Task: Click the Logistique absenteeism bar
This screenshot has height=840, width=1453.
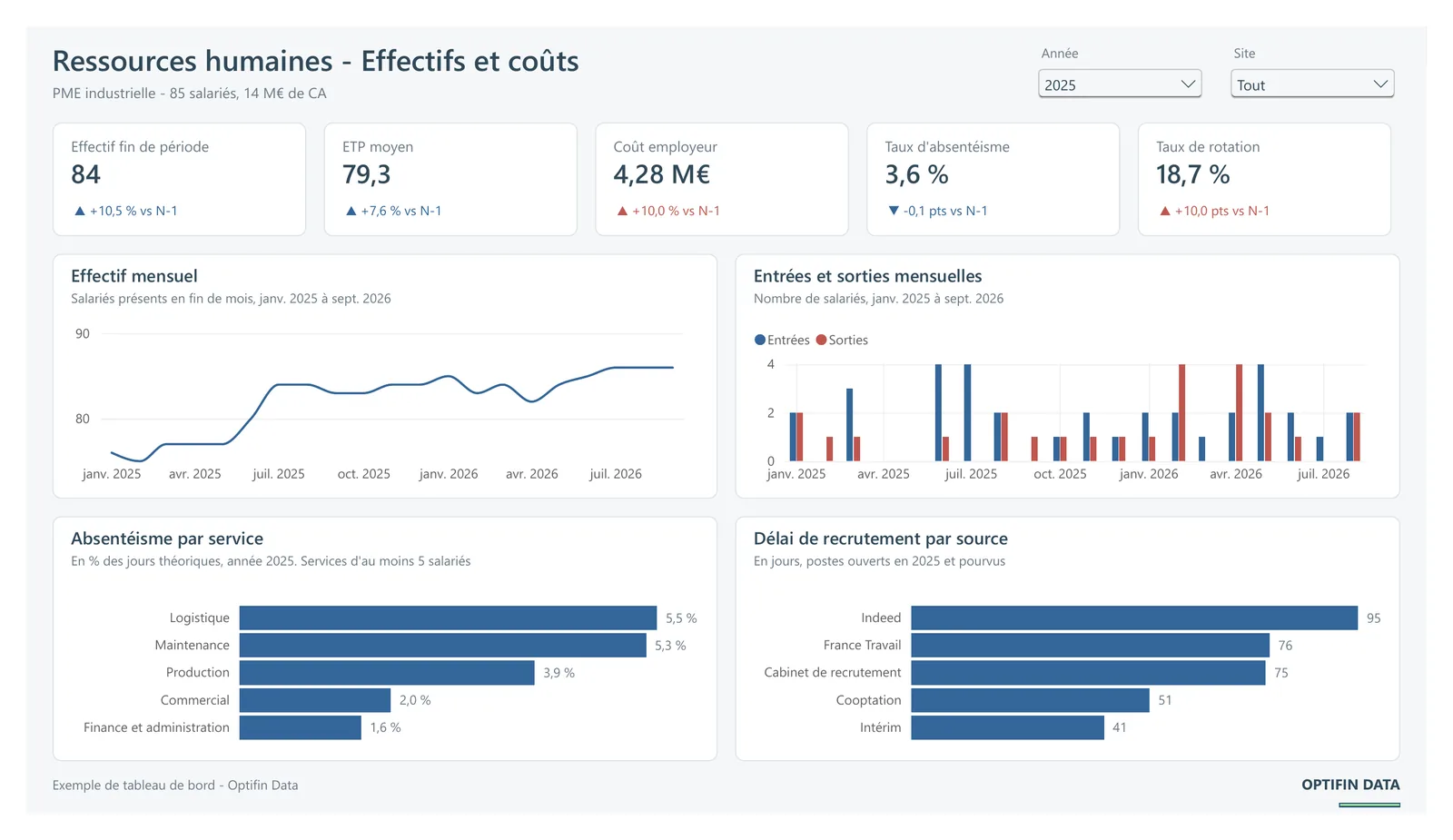Action: click(448, 618)
